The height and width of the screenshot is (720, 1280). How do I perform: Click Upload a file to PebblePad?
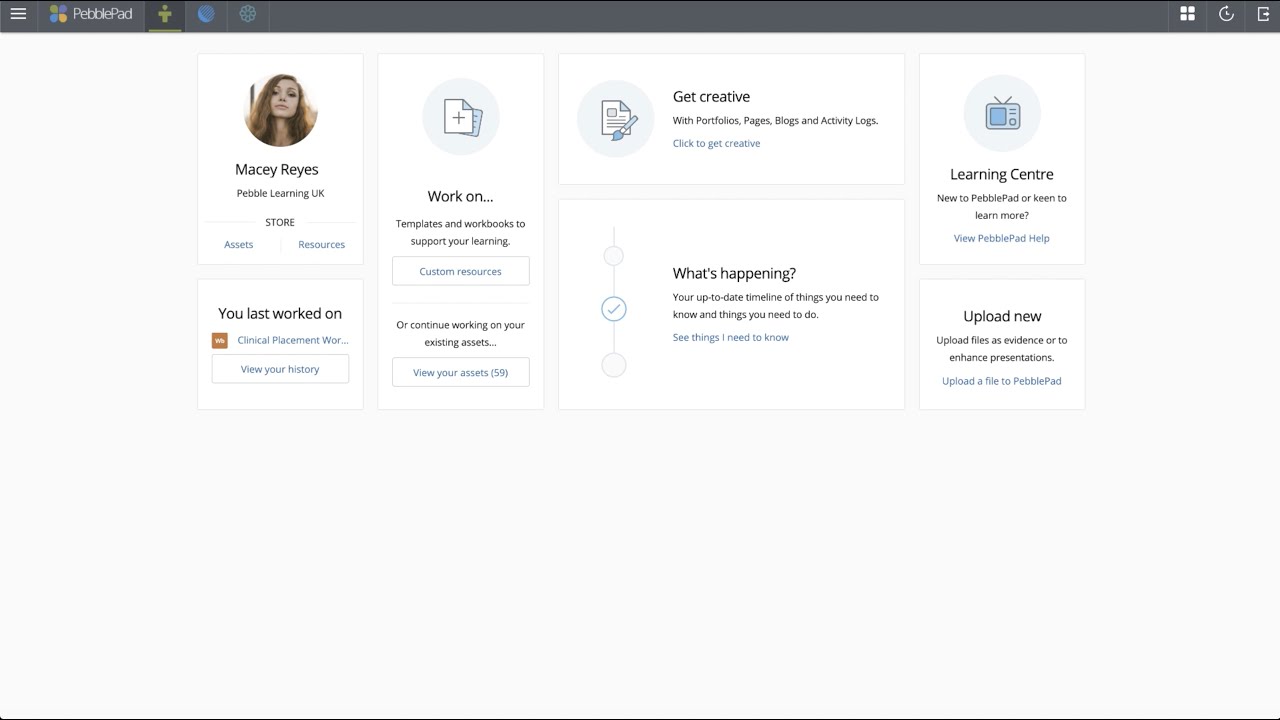point(1002,381)
